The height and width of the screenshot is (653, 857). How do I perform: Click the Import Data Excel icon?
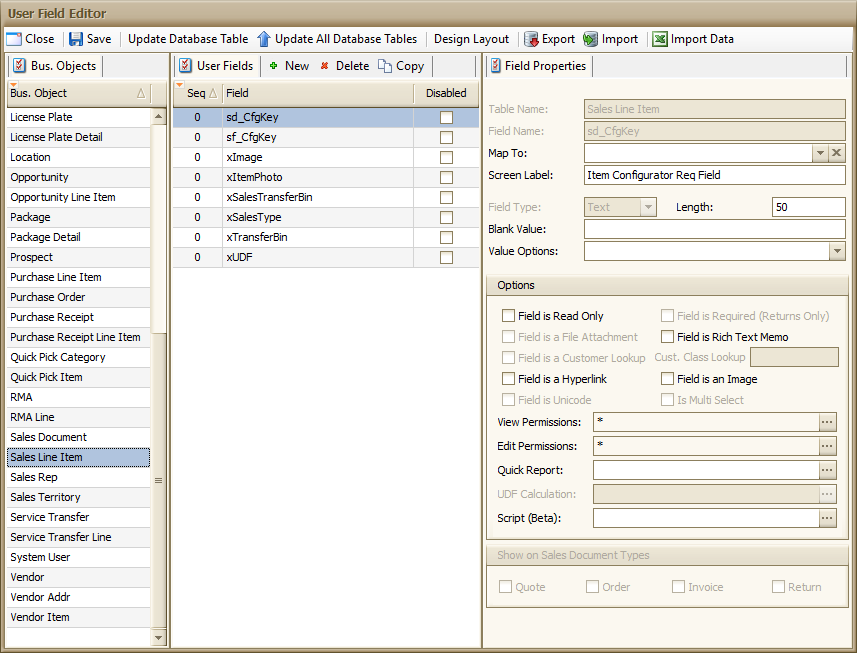coord(660,39)
